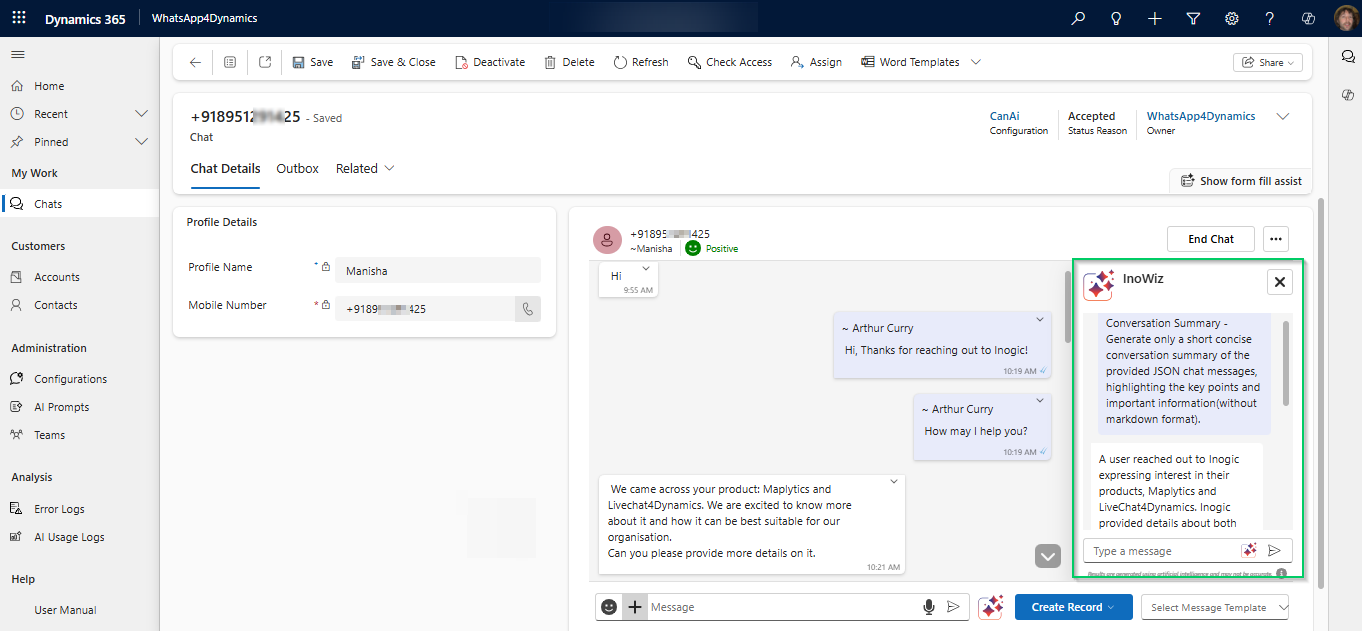Image resolution: width=1362 pixels, height=631 pixels.
Task: Click the plus attachment button in message box
Action: pyautogui.click(x=634, y=607)
